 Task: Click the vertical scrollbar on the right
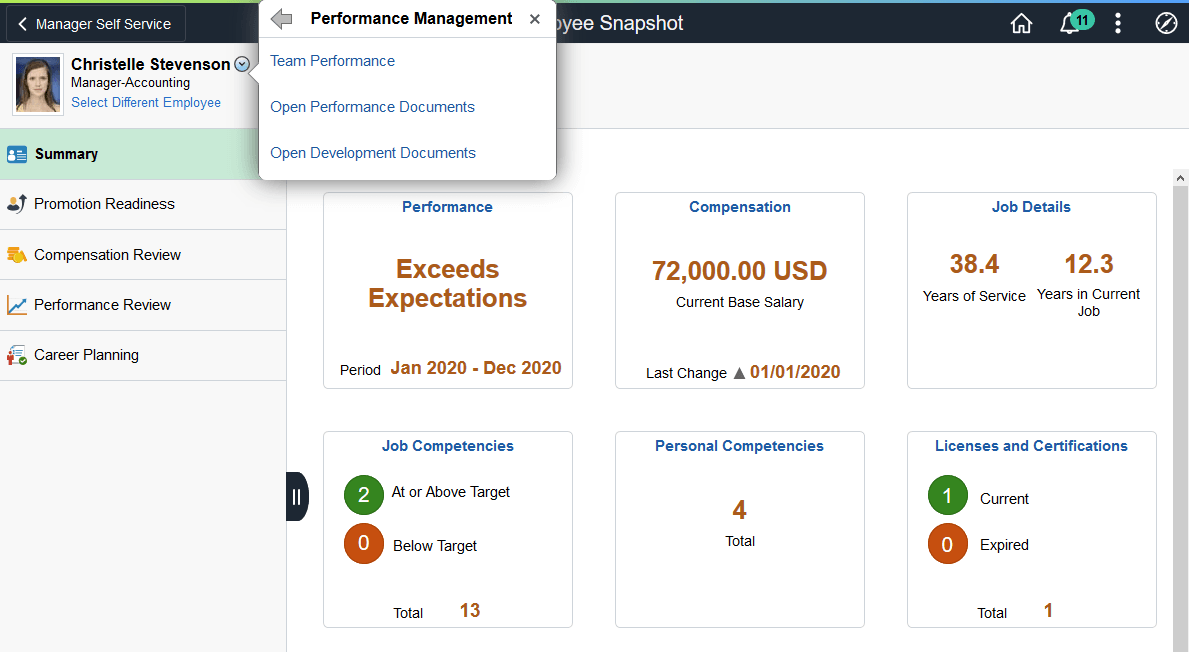click(x=1181, y=400)
